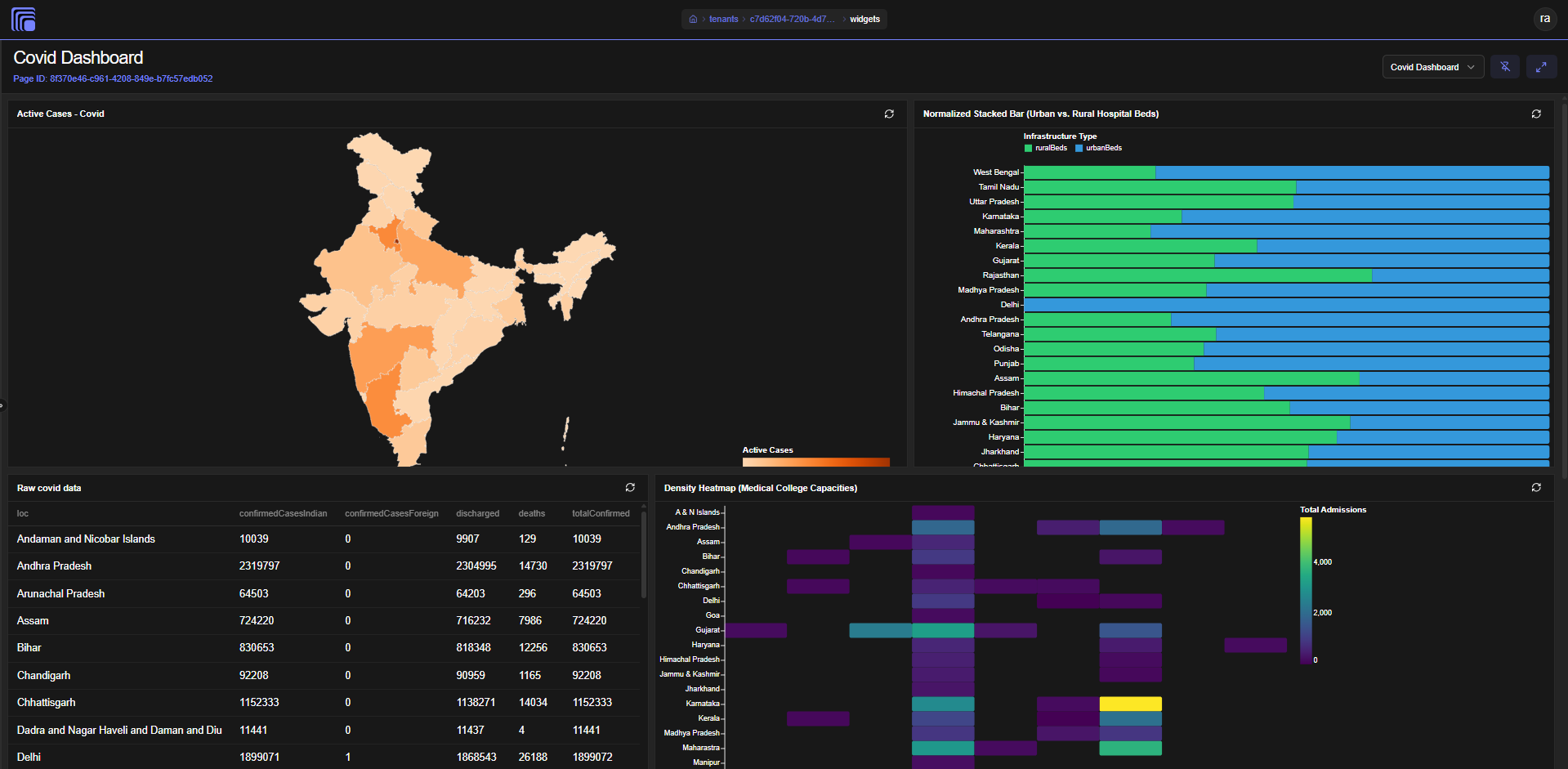This screenshot has height=769, width=1568.
Task: Click the Active Cases color gradient legend
Action: tap(815, 462)
